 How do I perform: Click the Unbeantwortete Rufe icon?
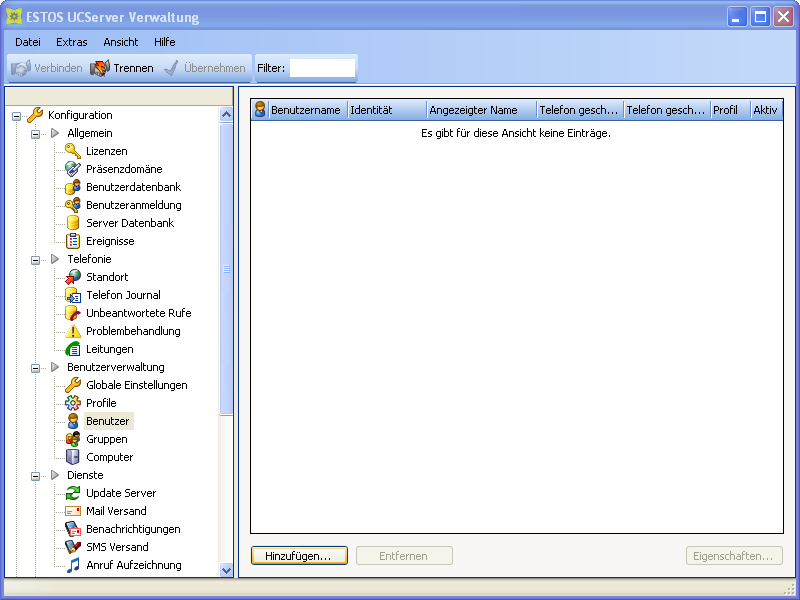(73, 313)
